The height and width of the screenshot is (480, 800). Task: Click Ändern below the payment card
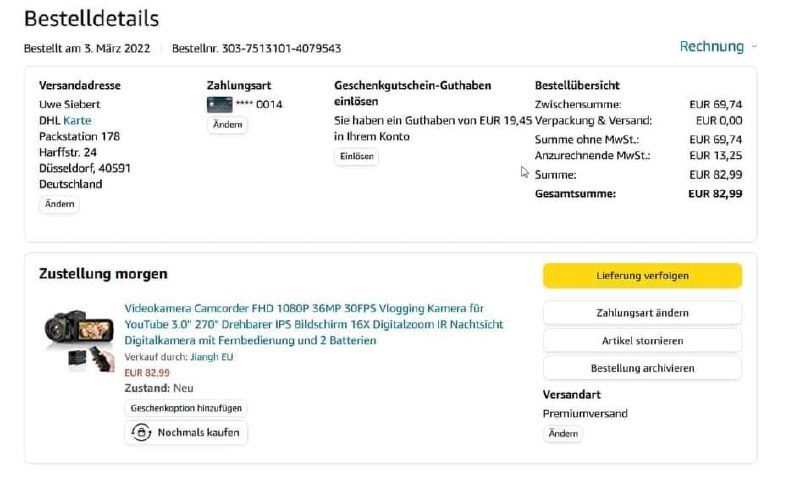coord(227,125)
